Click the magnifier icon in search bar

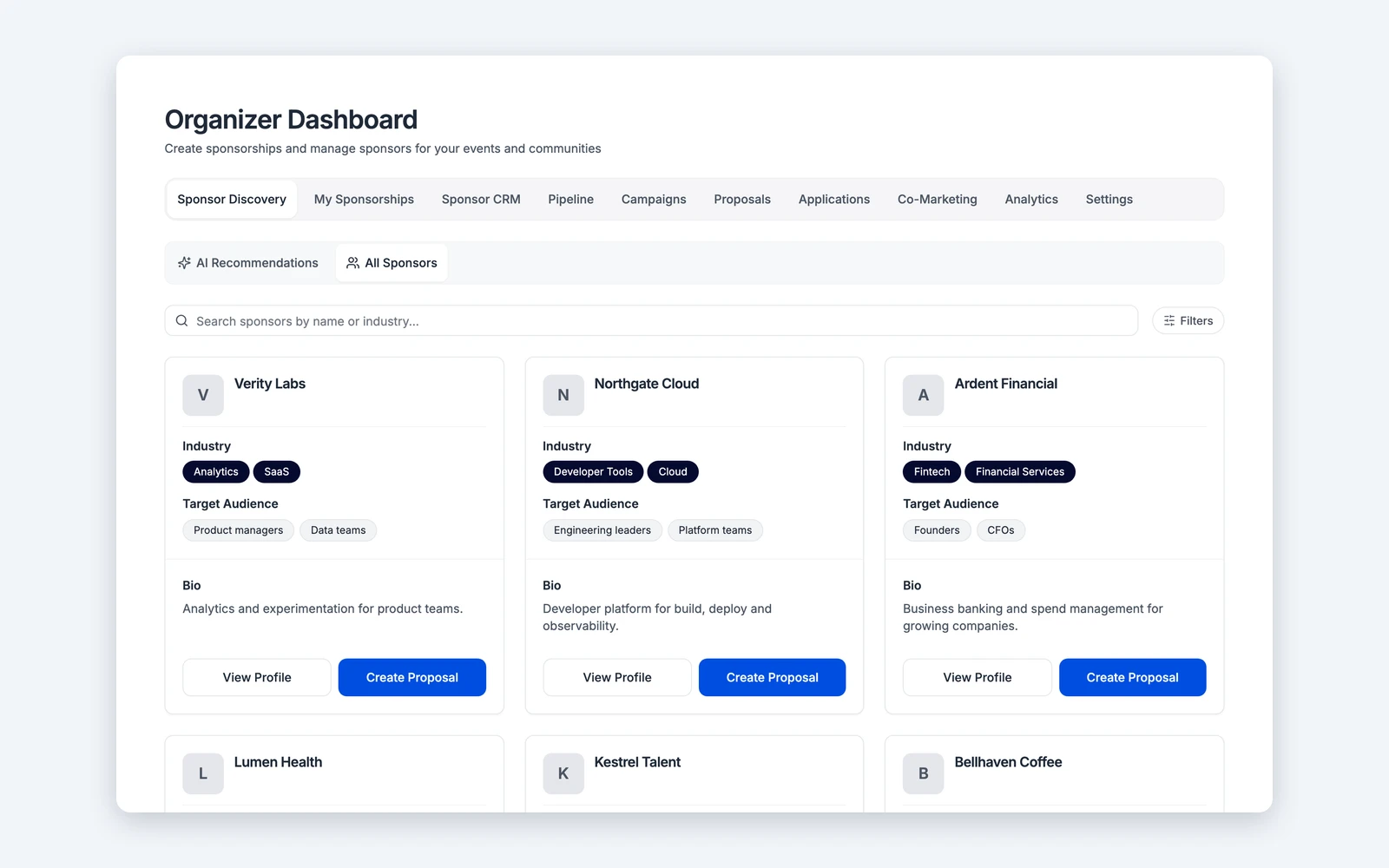point(181,321)
